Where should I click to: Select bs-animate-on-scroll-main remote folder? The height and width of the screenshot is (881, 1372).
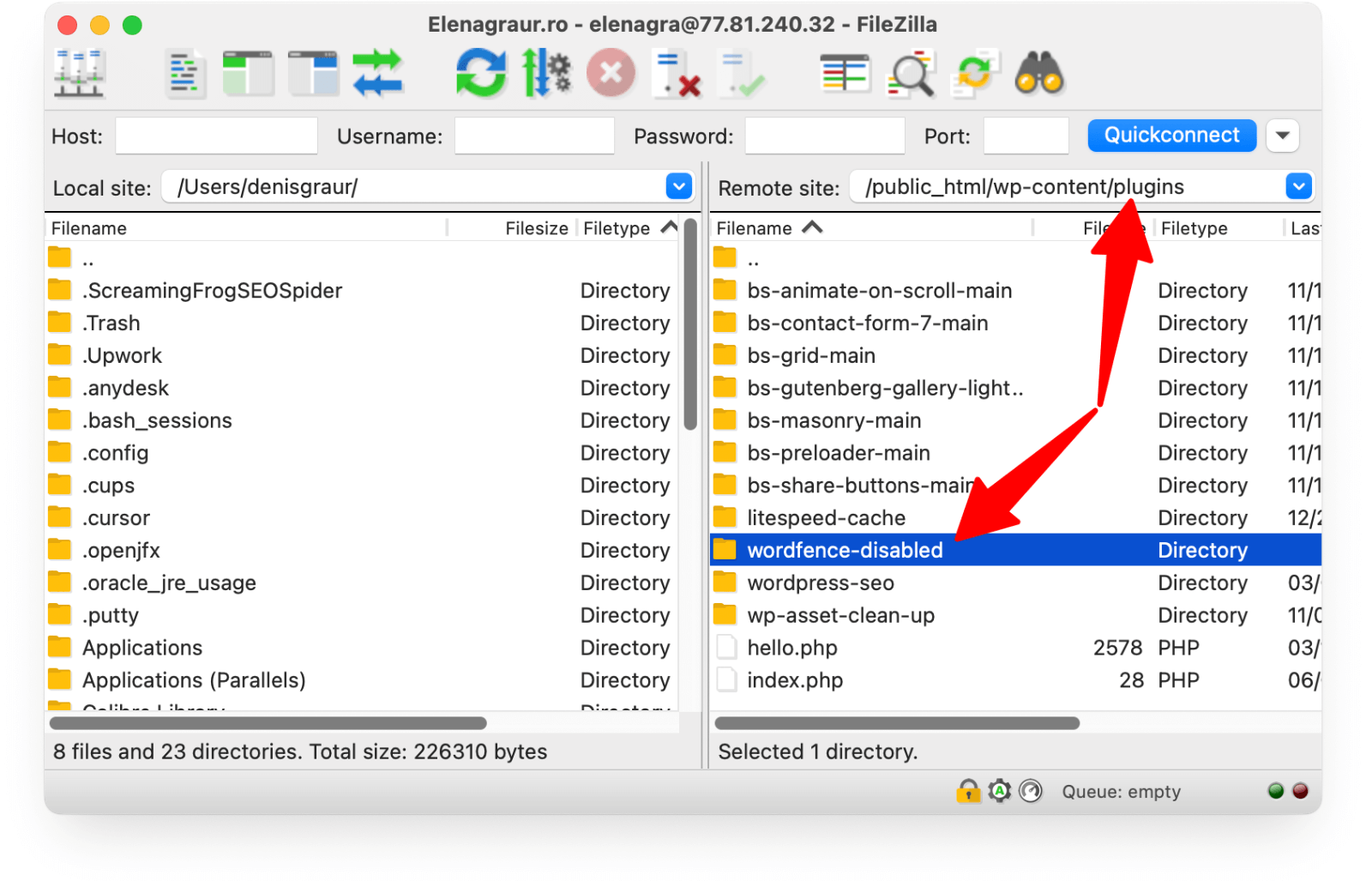[1015, 290]
